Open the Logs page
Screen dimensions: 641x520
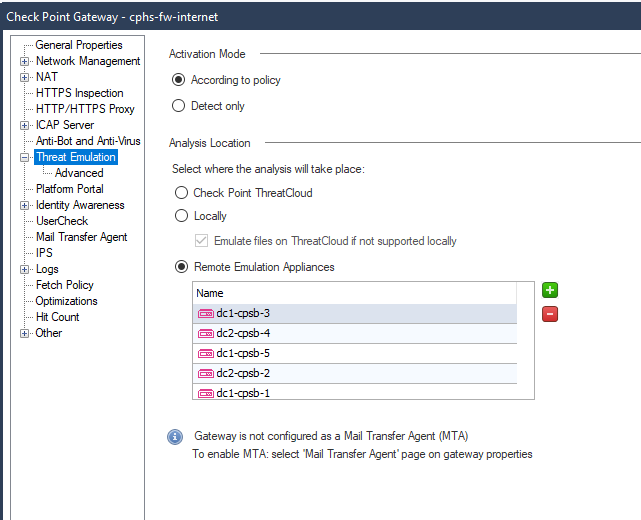pyautogui.click(x=47, y=269)
